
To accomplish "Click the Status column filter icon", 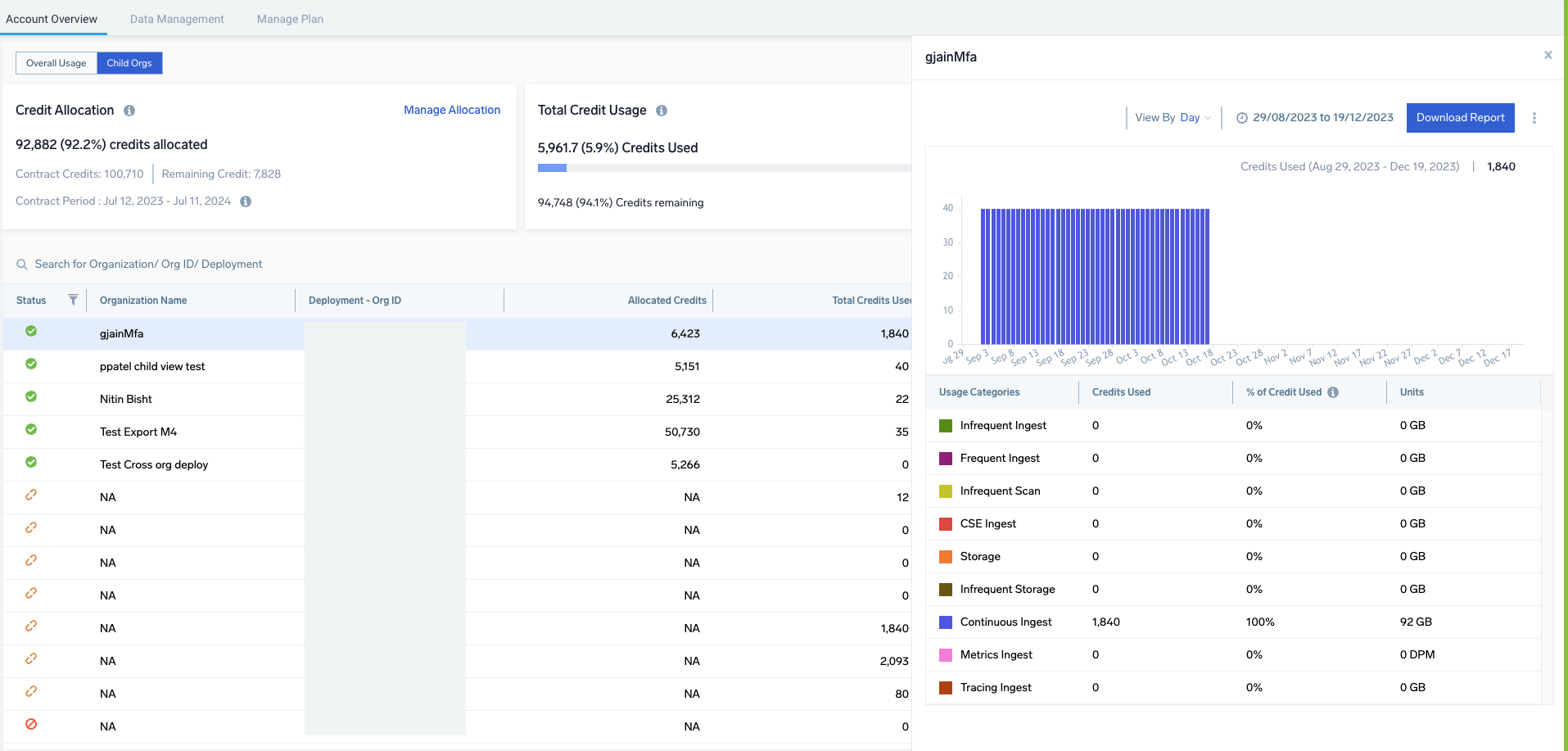I will coord(73,300).
